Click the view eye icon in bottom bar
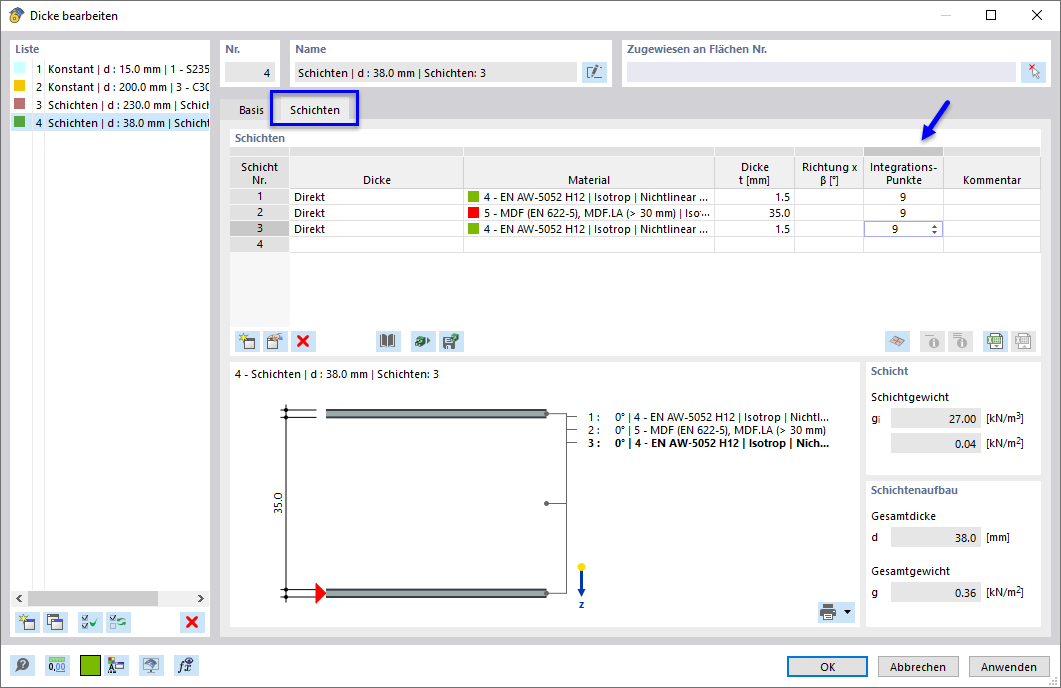Screen dimensions: 1061x688 150,666
